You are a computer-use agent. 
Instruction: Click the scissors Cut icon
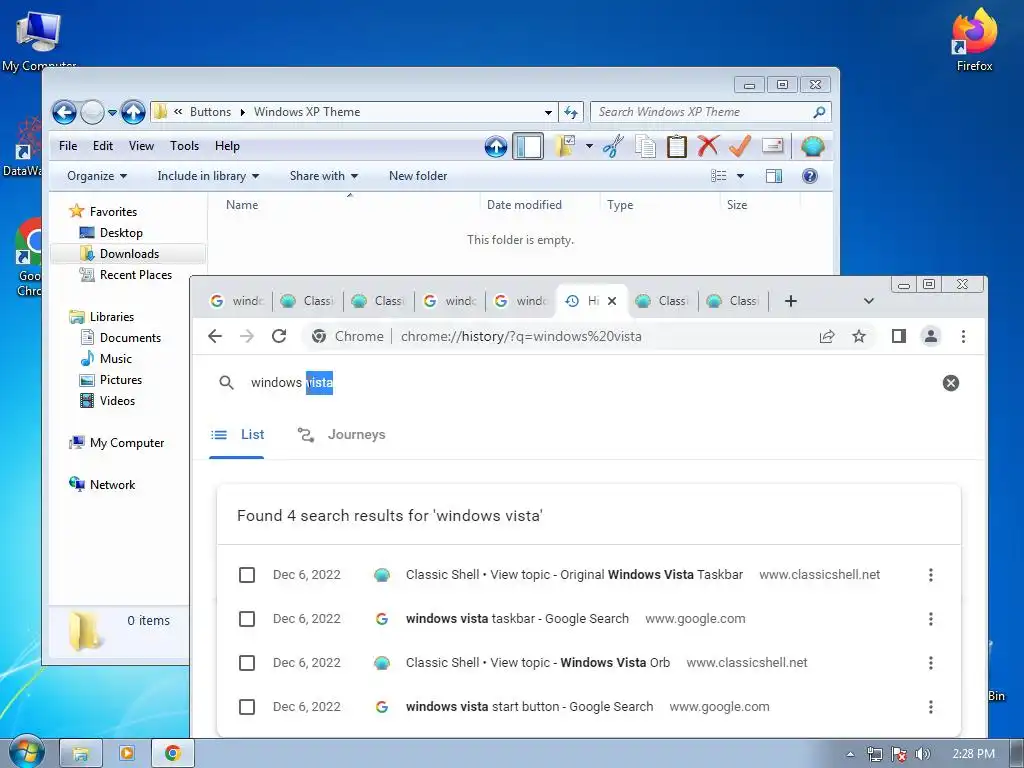pyautogui.click(x=613, y=146)
